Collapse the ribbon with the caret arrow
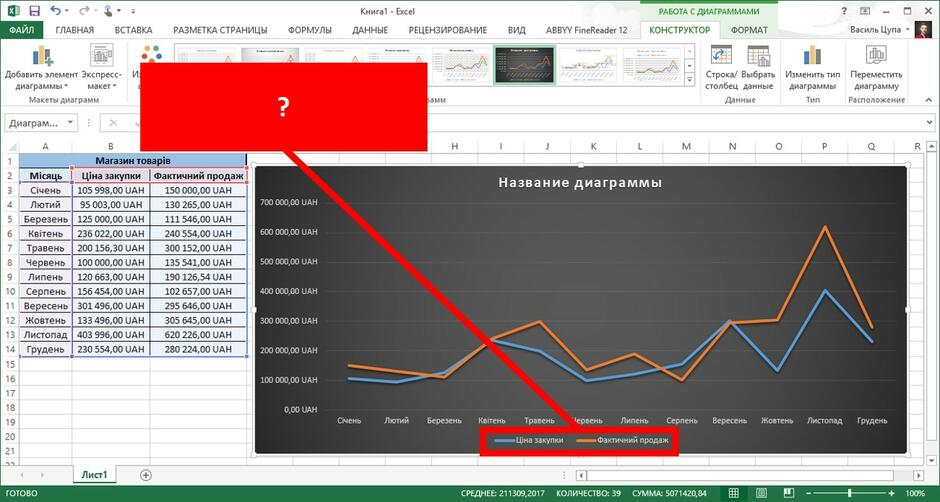The height and width of the screenshot is (502, 940). [929, 100]
